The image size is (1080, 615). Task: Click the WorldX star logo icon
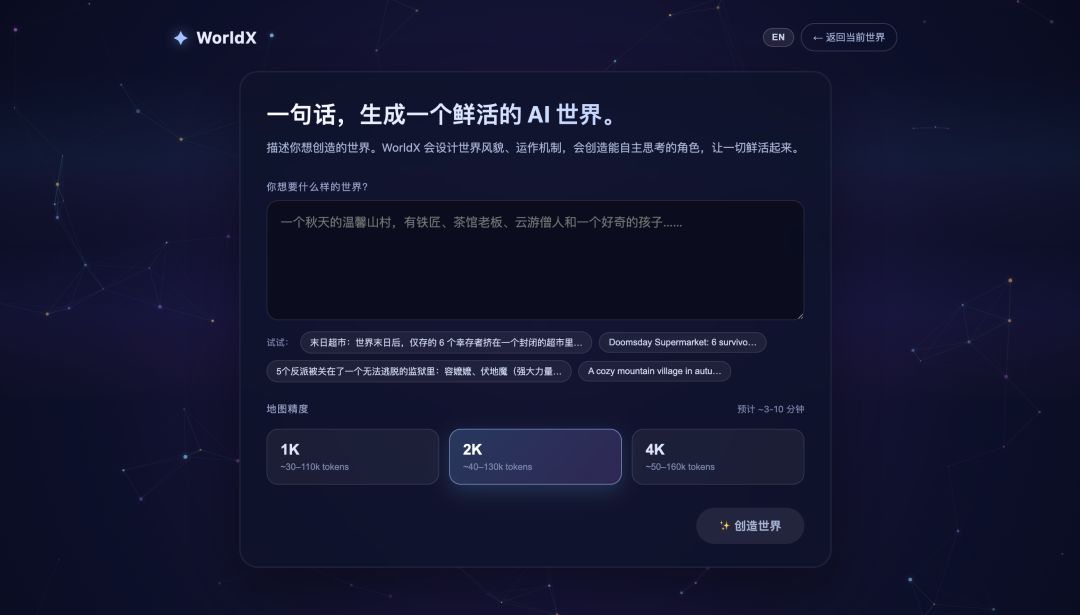click(180, 38)
